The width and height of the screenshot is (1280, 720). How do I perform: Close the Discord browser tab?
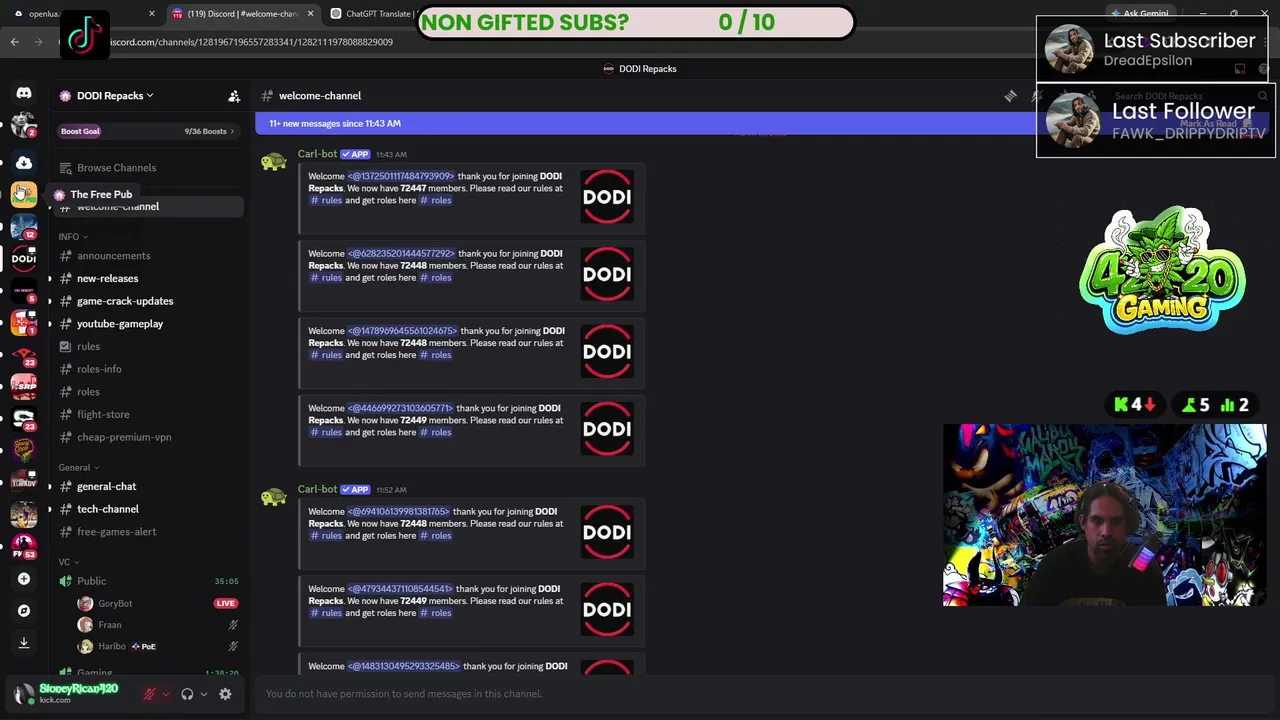coord(310,14)
